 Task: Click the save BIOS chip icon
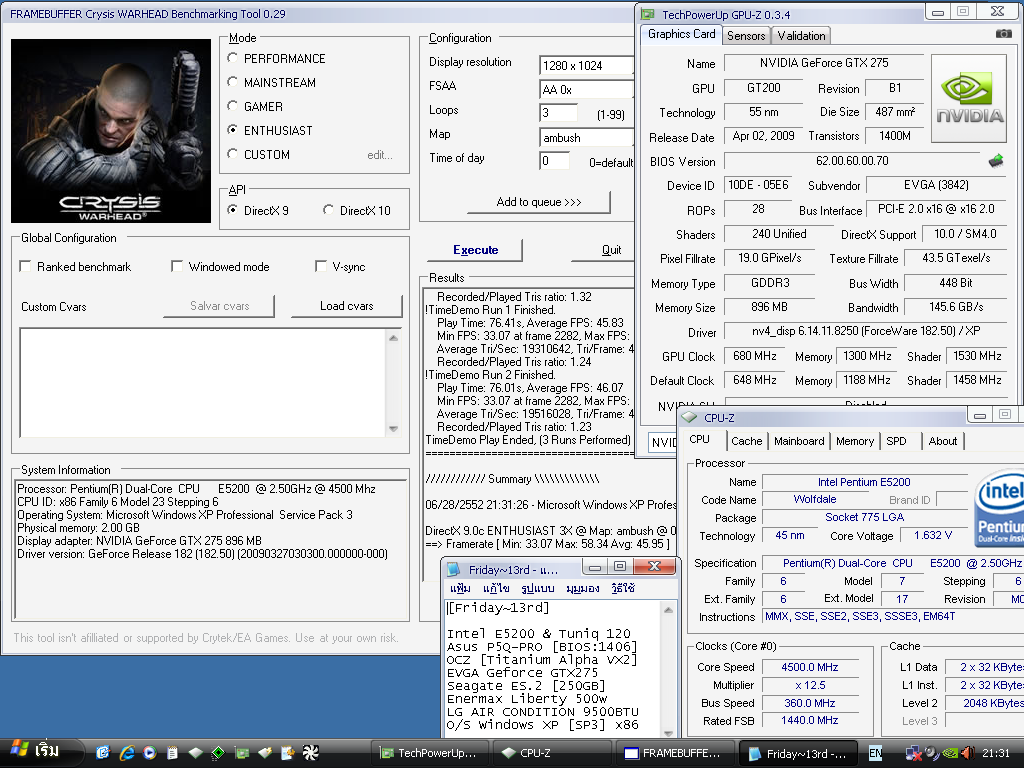[x=995, y=161]
